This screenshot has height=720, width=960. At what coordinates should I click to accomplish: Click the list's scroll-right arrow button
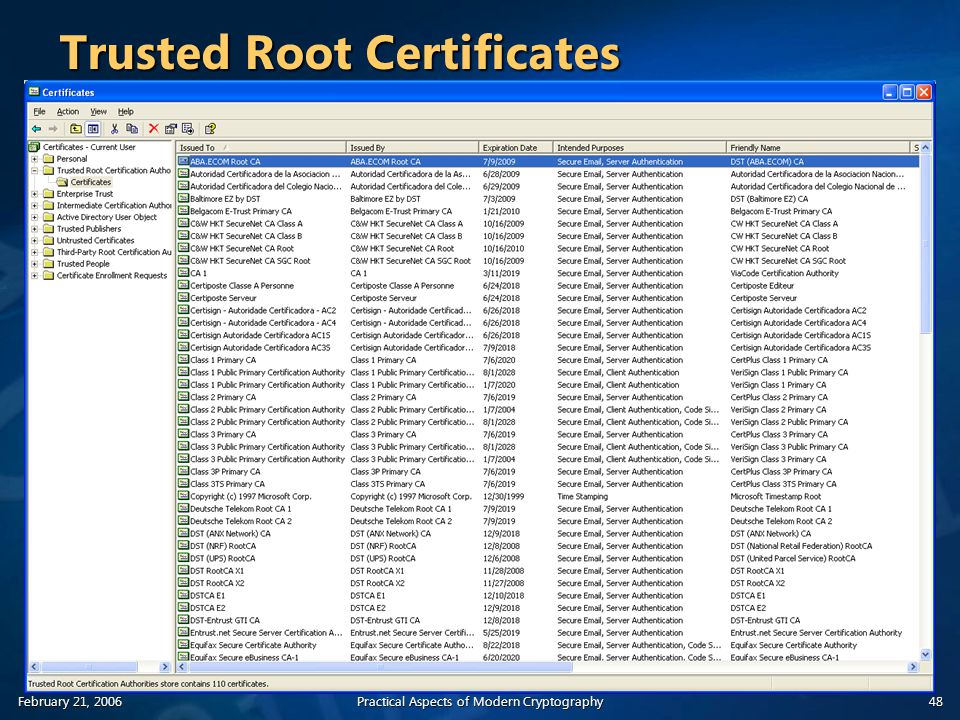[x=913, y=667]
